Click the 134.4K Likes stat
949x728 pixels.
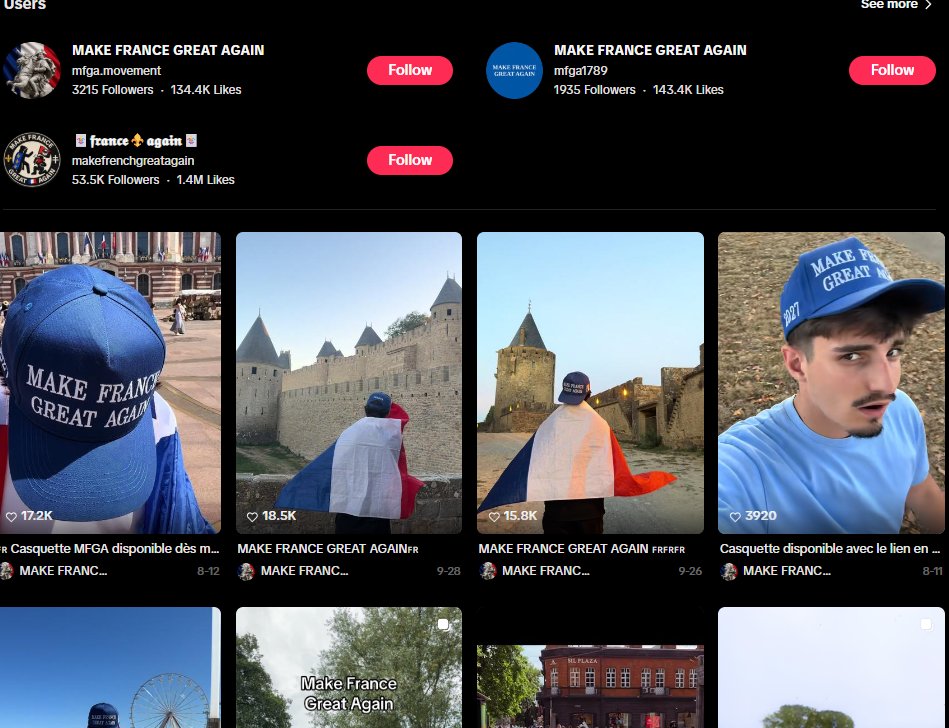(x=206, y=90)
